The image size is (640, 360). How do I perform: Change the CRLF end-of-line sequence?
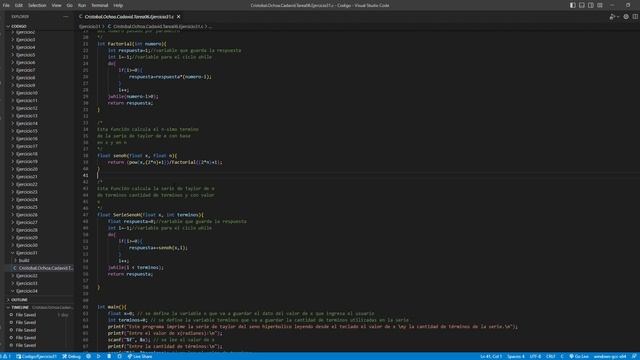tap(551, 356)
